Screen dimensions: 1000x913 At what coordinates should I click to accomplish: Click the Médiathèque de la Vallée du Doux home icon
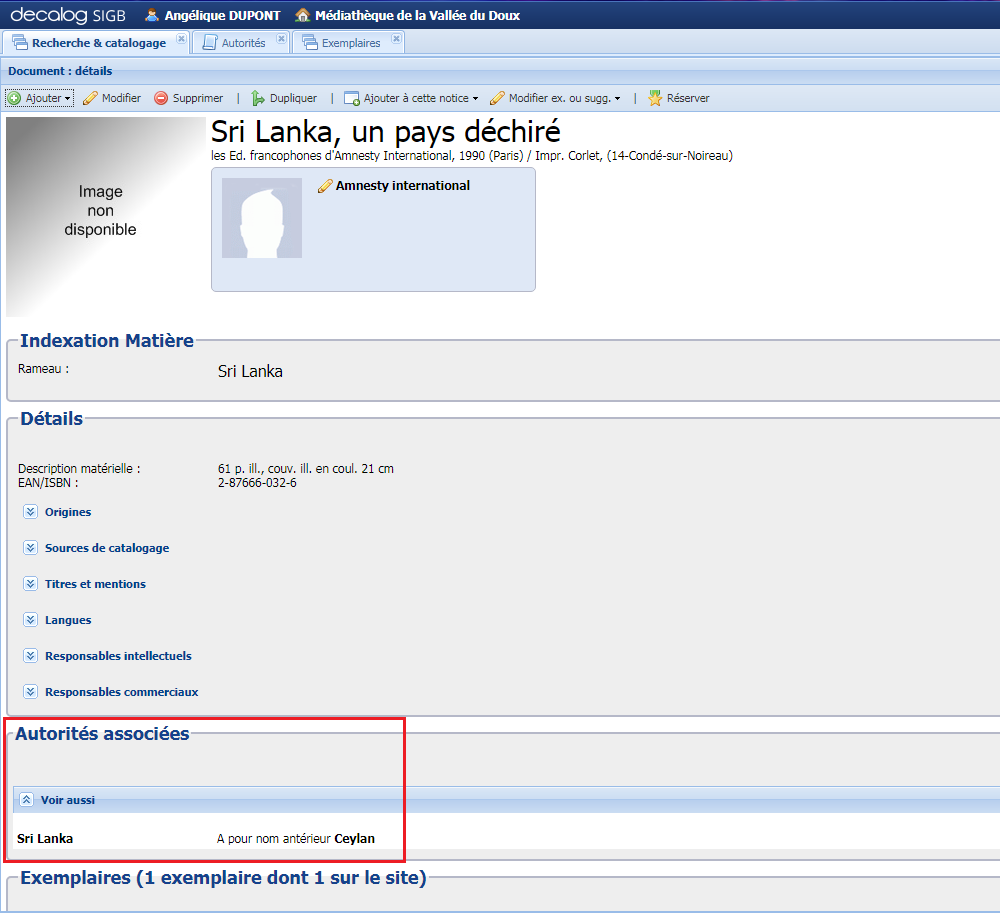(302, 15)
